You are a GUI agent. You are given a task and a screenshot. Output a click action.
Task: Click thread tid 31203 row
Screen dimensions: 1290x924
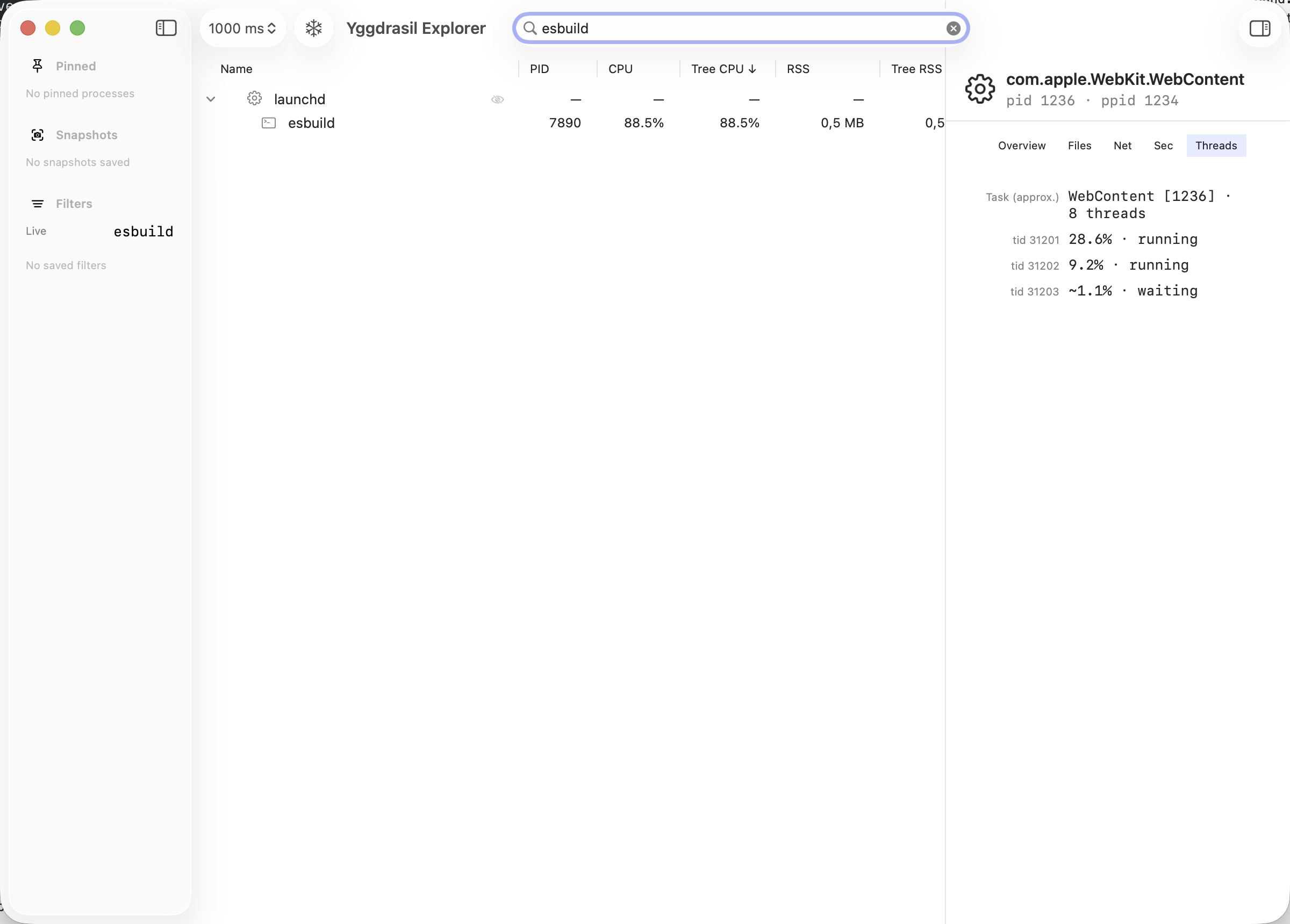click(1104, 291)
